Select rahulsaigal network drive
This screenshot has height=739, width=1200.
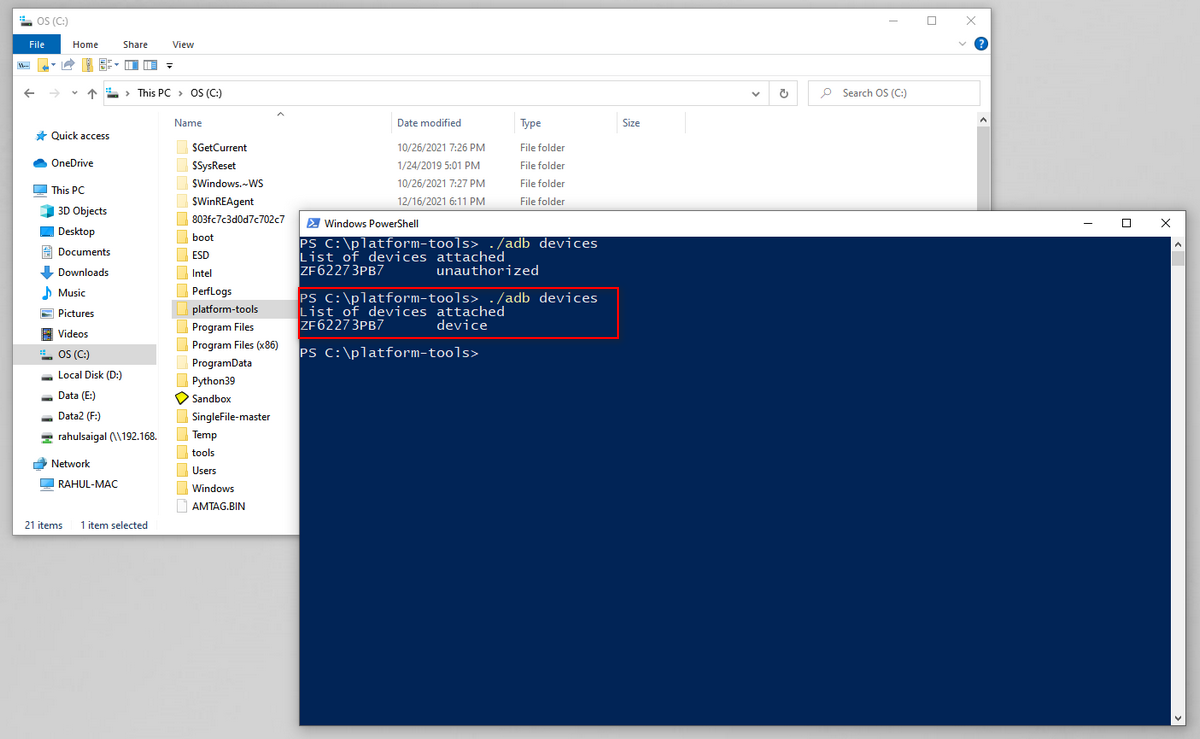coord(98,437)
